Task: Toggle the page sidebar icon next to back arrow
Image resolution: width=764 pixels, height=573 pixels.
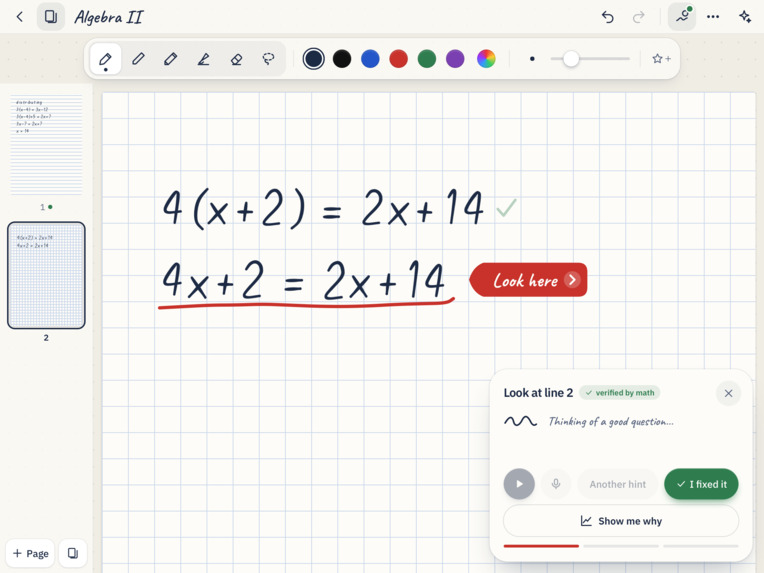Action: pos(51,17)
